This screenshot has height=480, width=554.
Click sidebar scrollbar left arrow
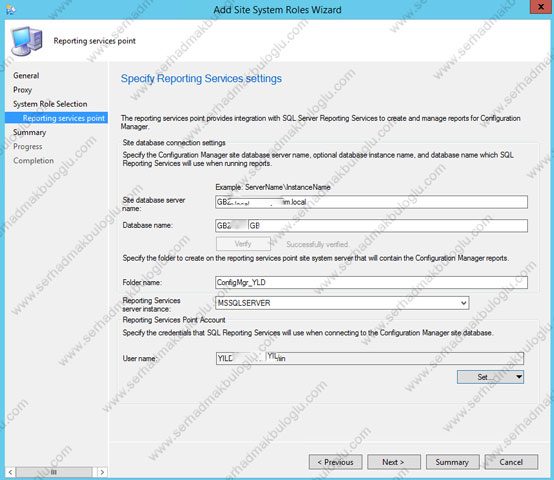(x=10, y=472)
